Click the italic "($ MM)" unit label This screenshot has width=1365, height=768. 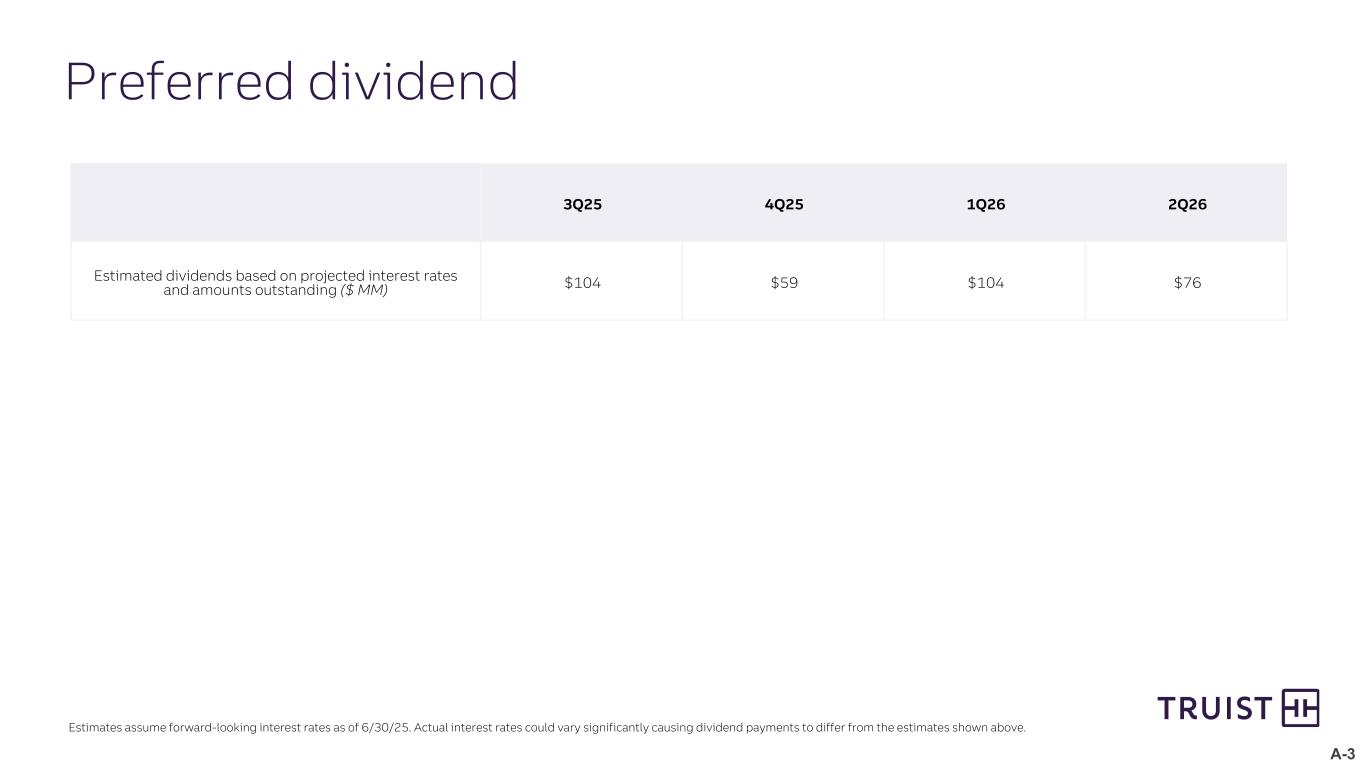click(x=363, y=291)
